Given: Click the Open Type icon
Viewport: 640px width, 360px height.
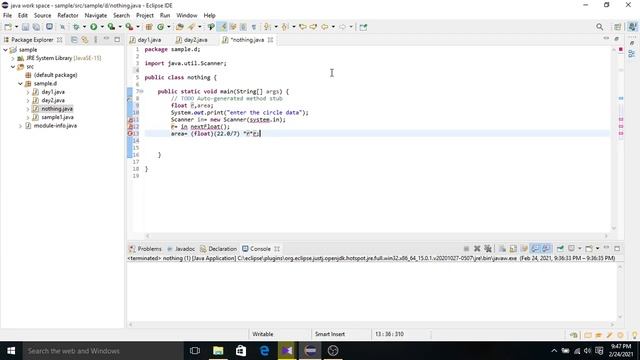Looking at the screenshot, I should [180, 27].
